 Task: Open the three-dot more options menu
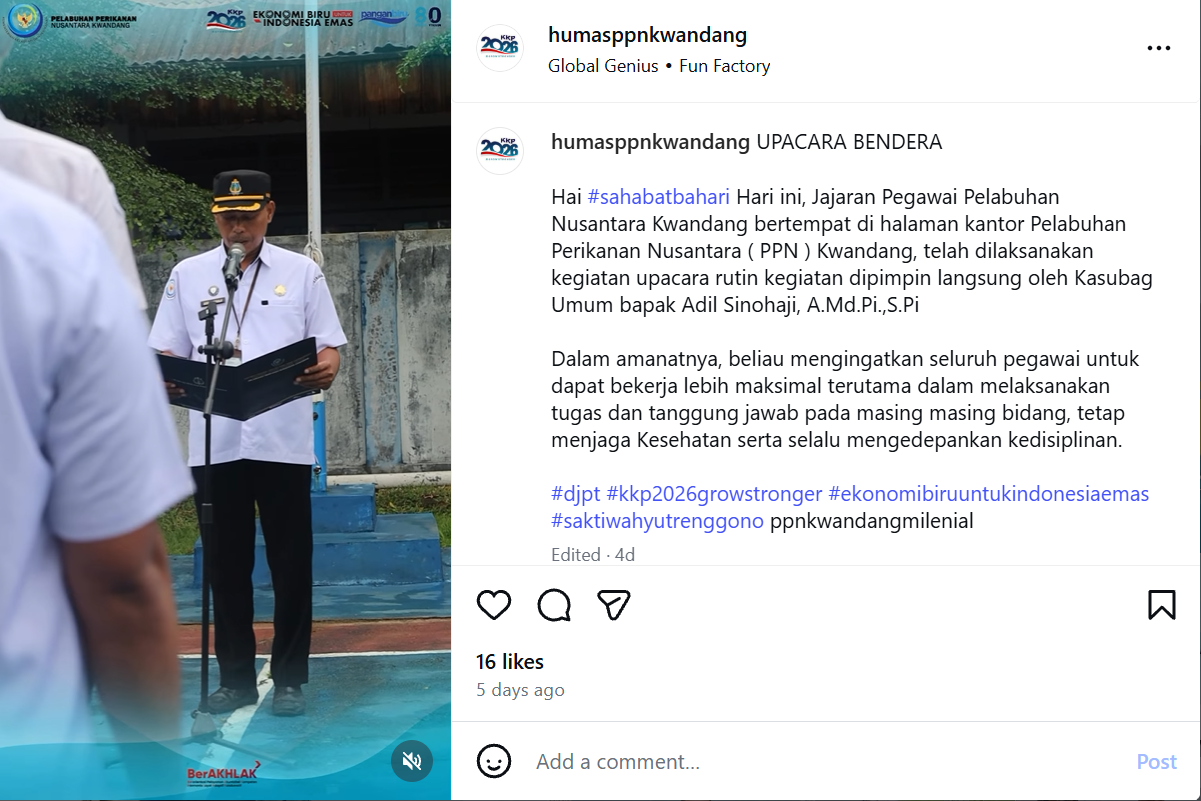click(x=1159, y=48)
